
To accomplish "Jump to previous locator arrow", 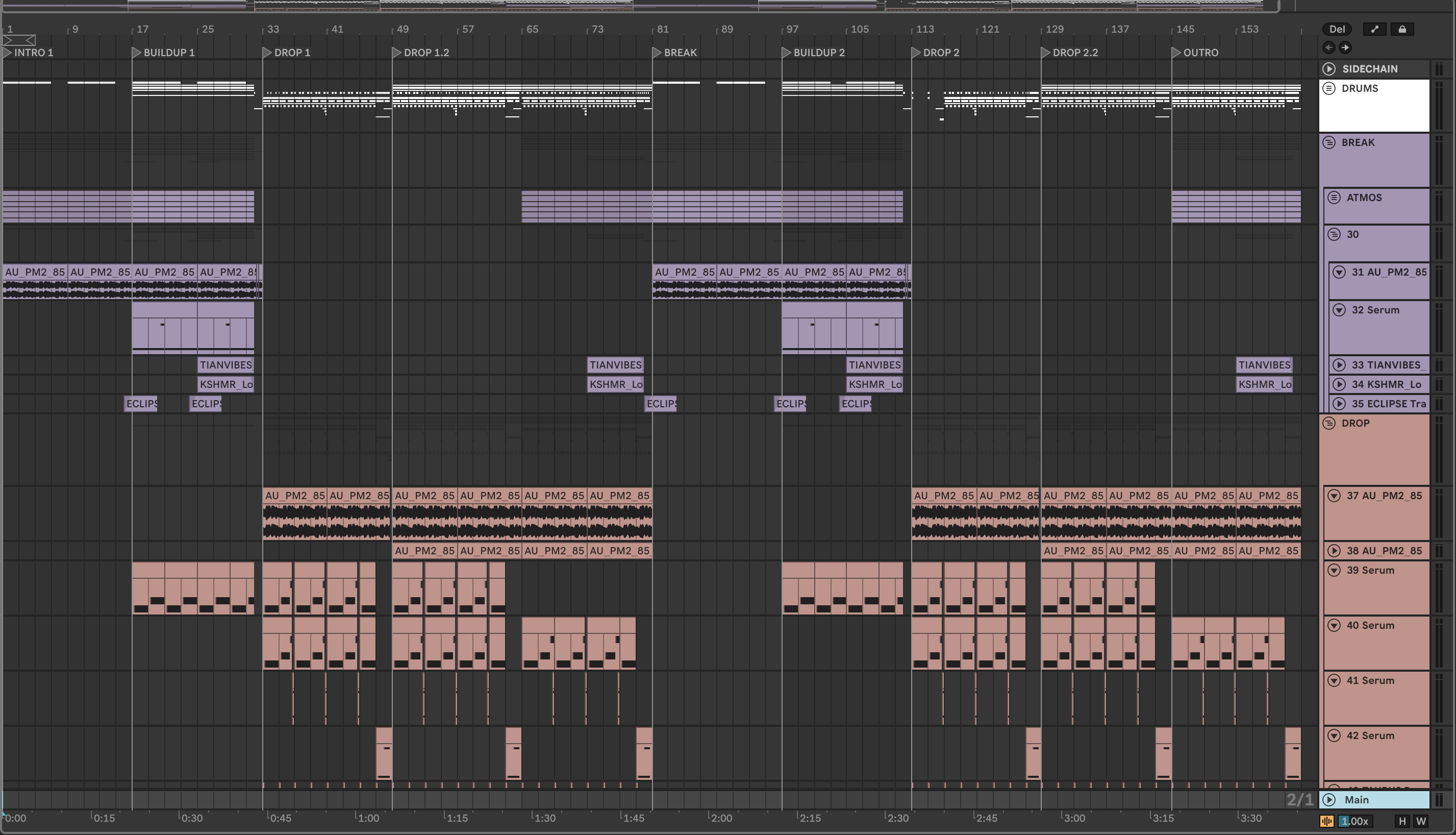I will point(1329,47).
